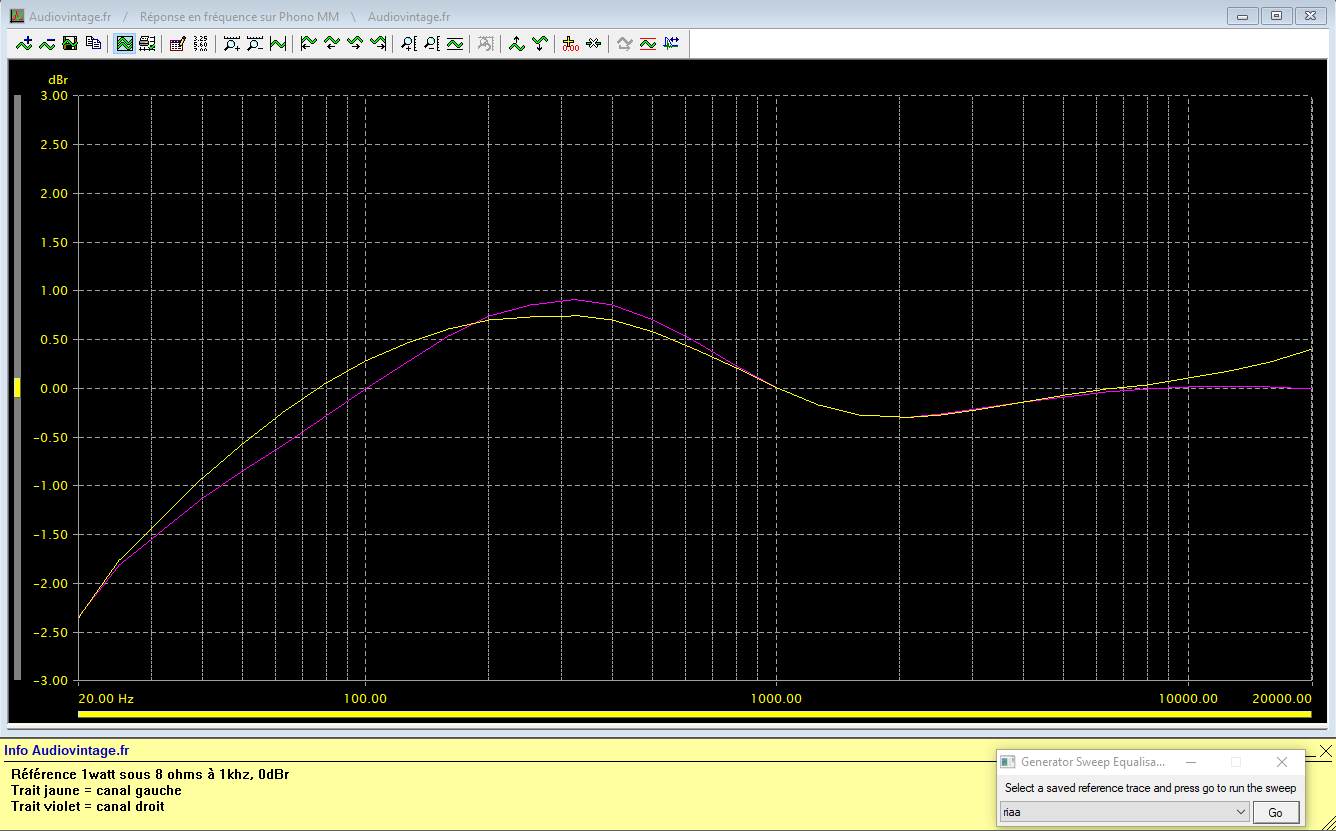Click the red and green trace lines icon
This screenshot has width=1336, height=831.
tap(647, 44)
